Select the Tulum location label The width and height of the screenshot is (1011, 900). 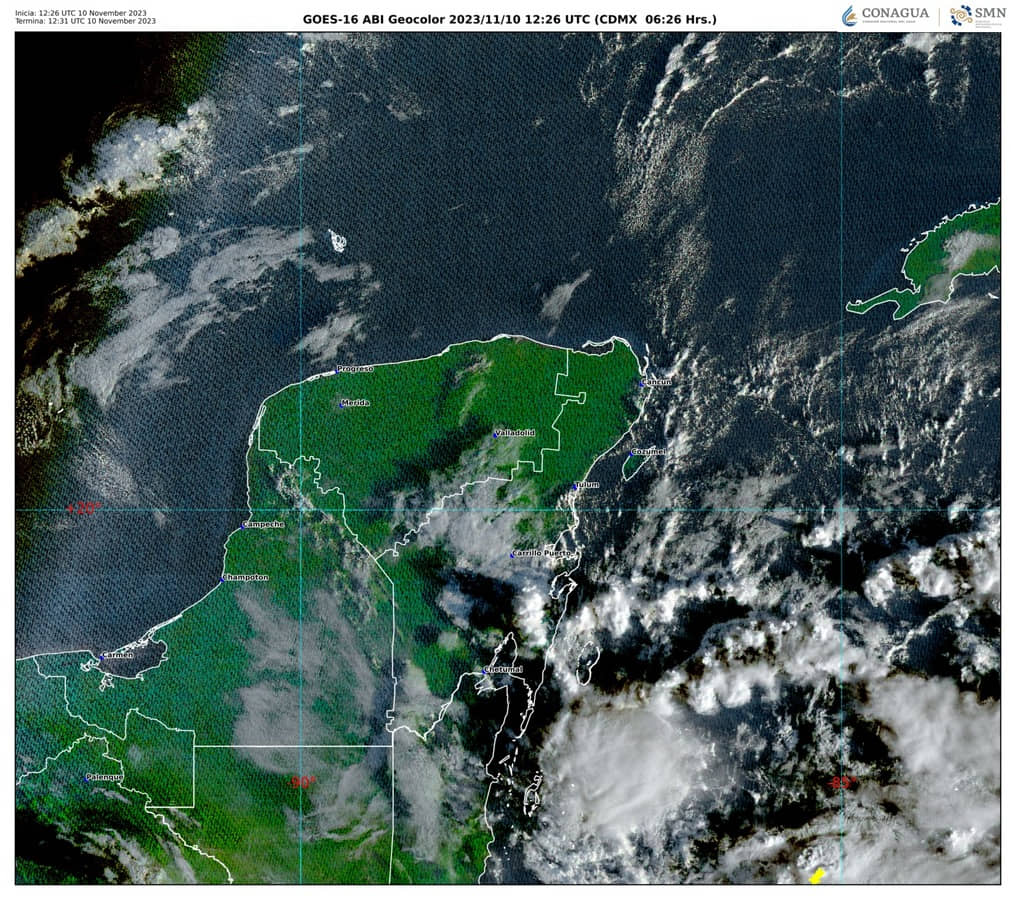click(x=587, y=485)
